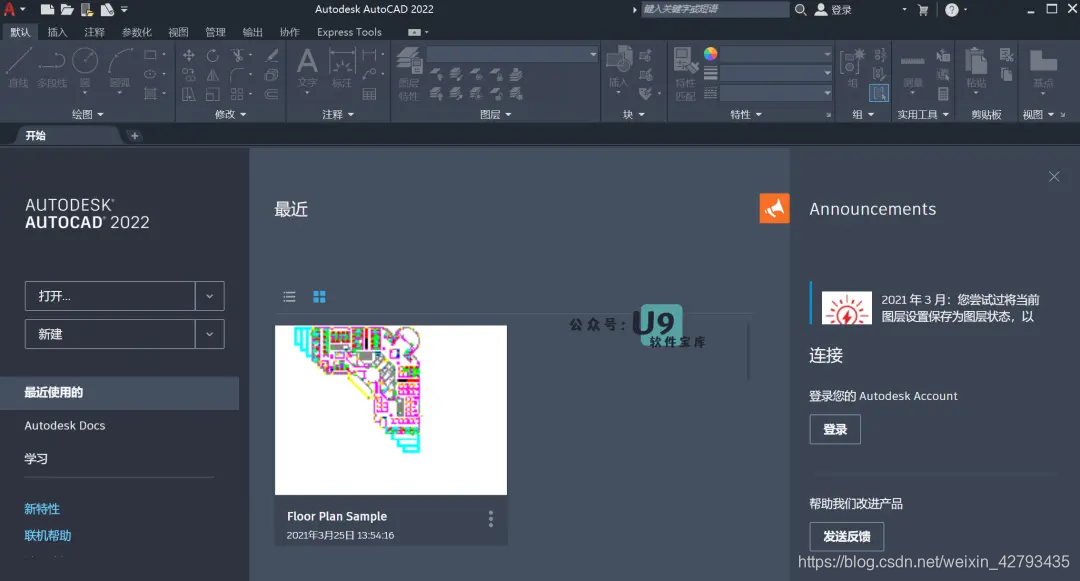The width and height of the screenshot is (1080, 581).
Task: Select the Dimension (标注) tool
Action: [342, 69]
